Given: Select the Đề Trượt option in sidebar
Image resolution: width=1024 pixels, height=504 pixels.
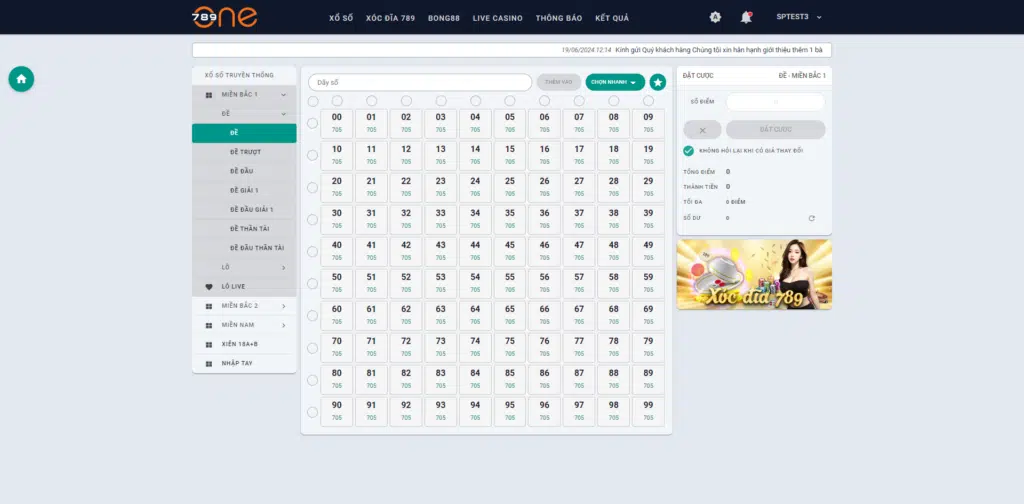Looking at the screenshot, I should click(x=245, y=152).
